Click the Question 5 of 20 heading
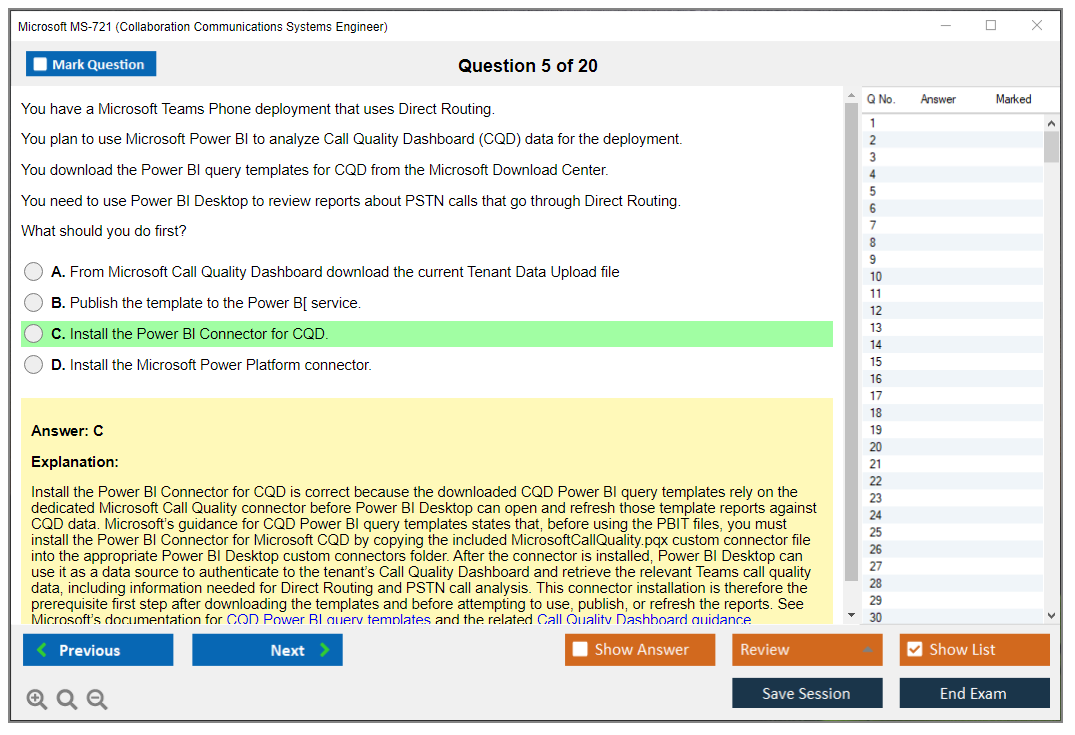Viewport: 1075px width, 735px height. click(x=528, y=66)
